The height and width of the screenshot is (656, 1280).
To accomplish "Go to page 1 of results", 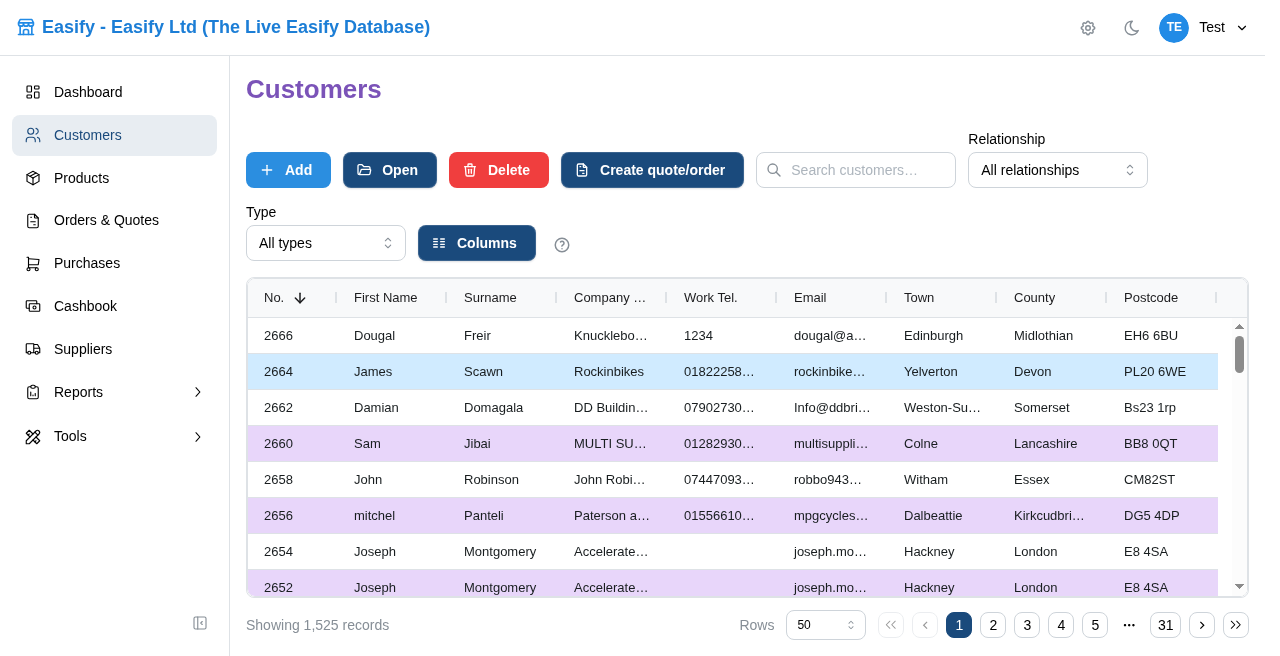I will (959, 625).
